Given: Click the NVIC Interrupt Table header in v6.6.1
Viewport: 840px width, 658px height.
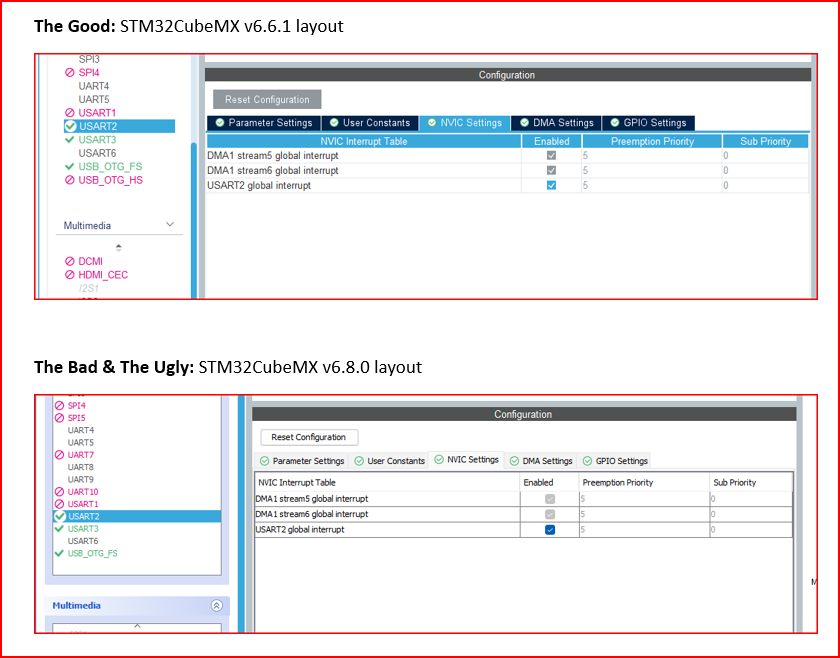Looking at the screenshot, I should [x=364, y=141].
